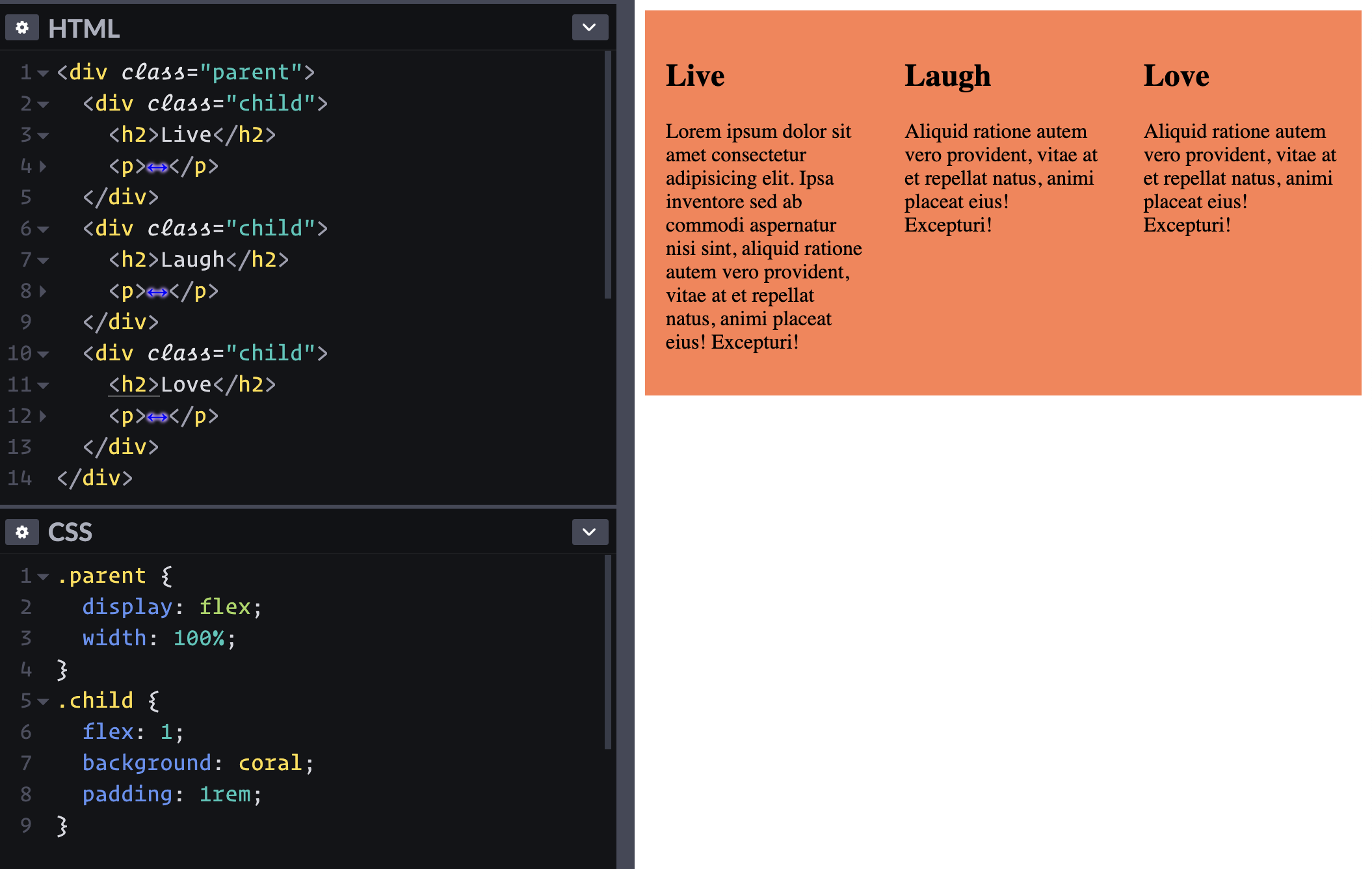Open the HTML editor settings gear

[22, 28]
